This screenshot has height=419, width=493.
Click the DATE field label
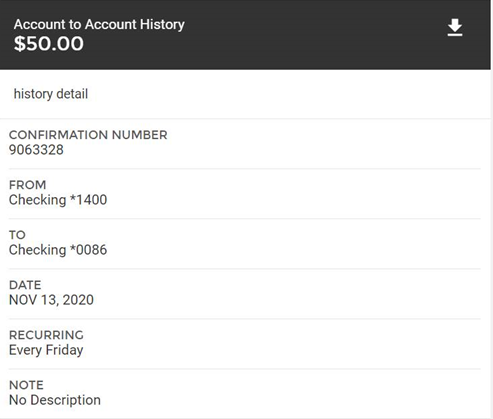25,285
